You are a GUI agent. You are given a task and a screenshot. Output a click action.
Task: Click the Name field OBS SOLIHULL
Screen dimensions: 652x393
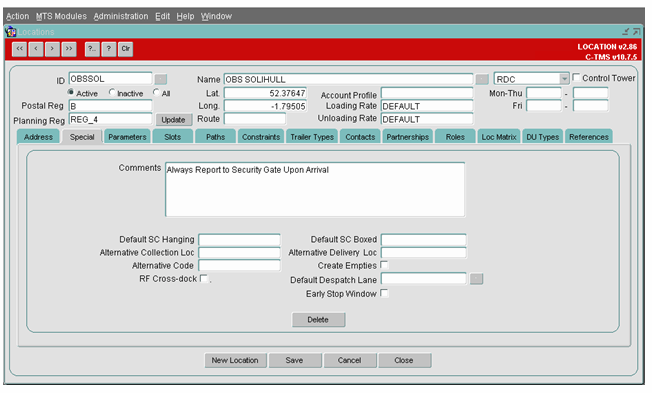(348, 79)
